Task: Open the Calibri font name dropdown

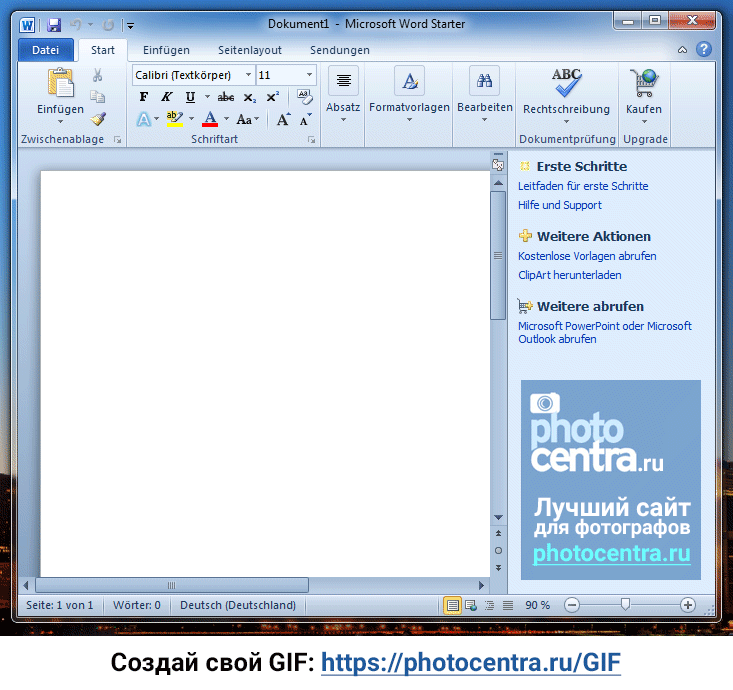Action: click(248, 75)
